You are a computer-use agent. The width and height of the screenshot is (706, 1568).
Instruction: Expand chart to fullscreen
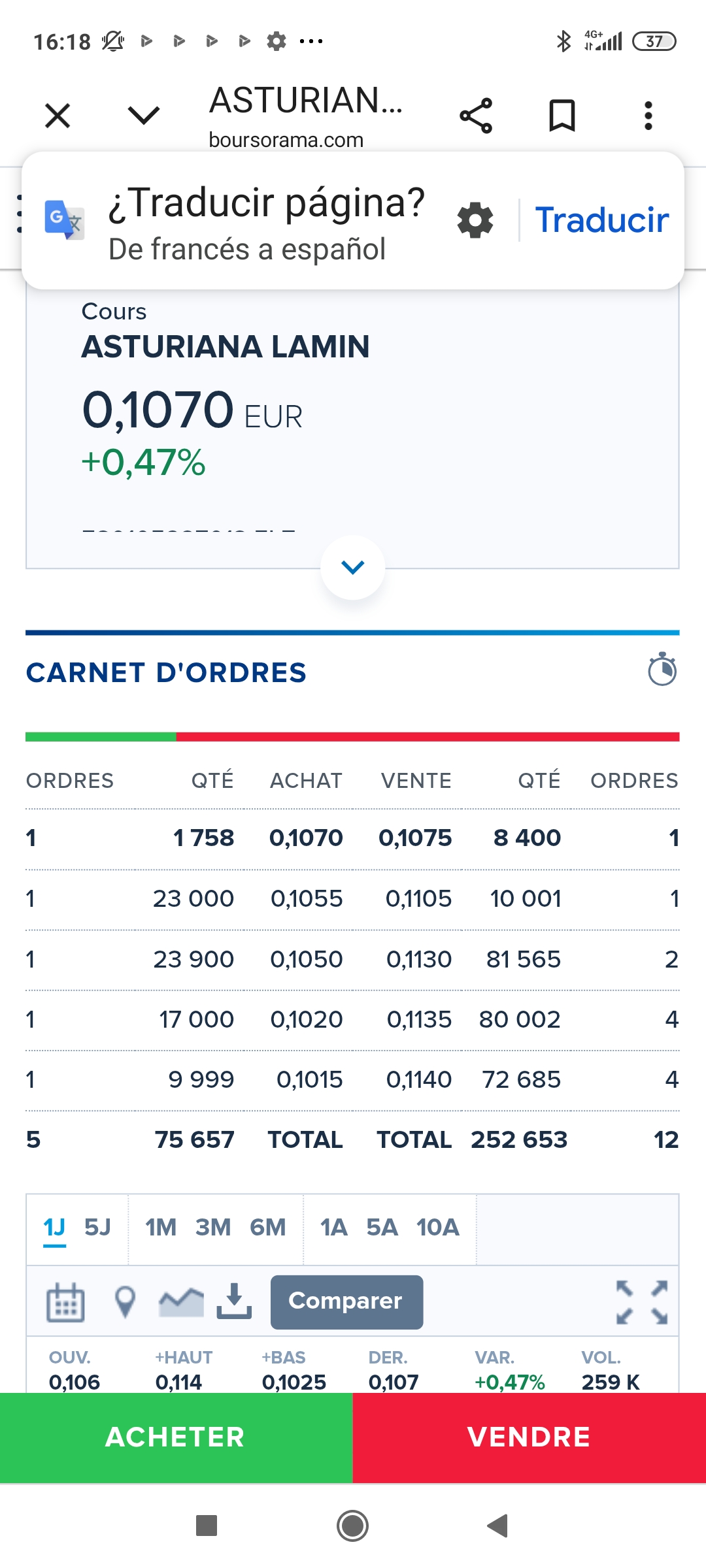coord(642,1302)
